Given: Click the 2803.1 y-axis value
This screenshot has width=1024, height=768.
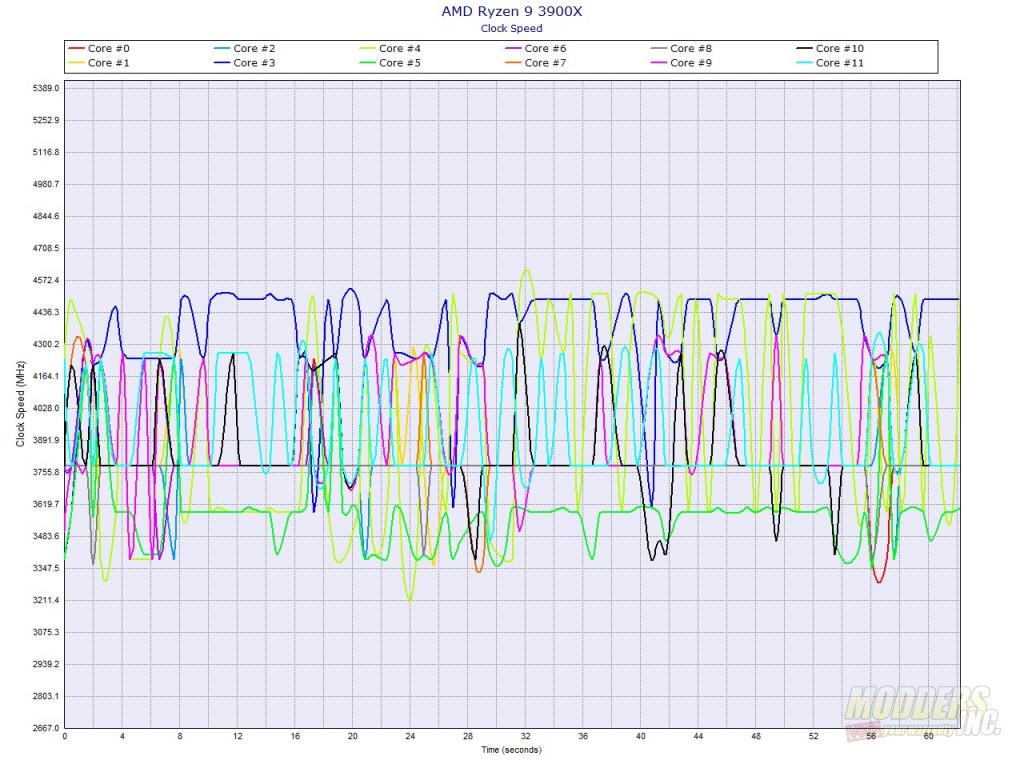Looking at the screenshot, I should [46, 696].
